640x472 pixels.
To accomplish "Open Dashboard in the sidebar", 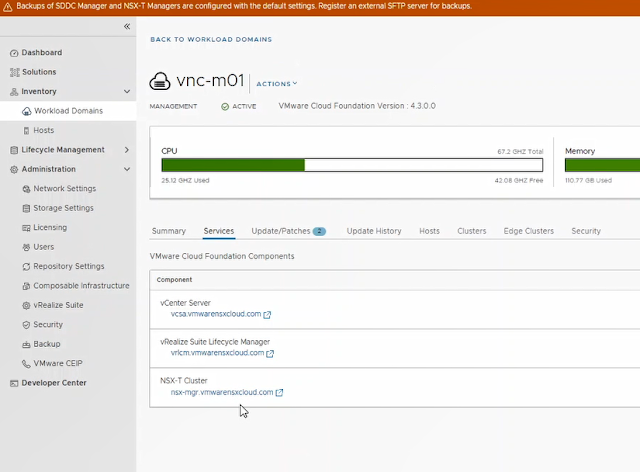I will 42,53.
